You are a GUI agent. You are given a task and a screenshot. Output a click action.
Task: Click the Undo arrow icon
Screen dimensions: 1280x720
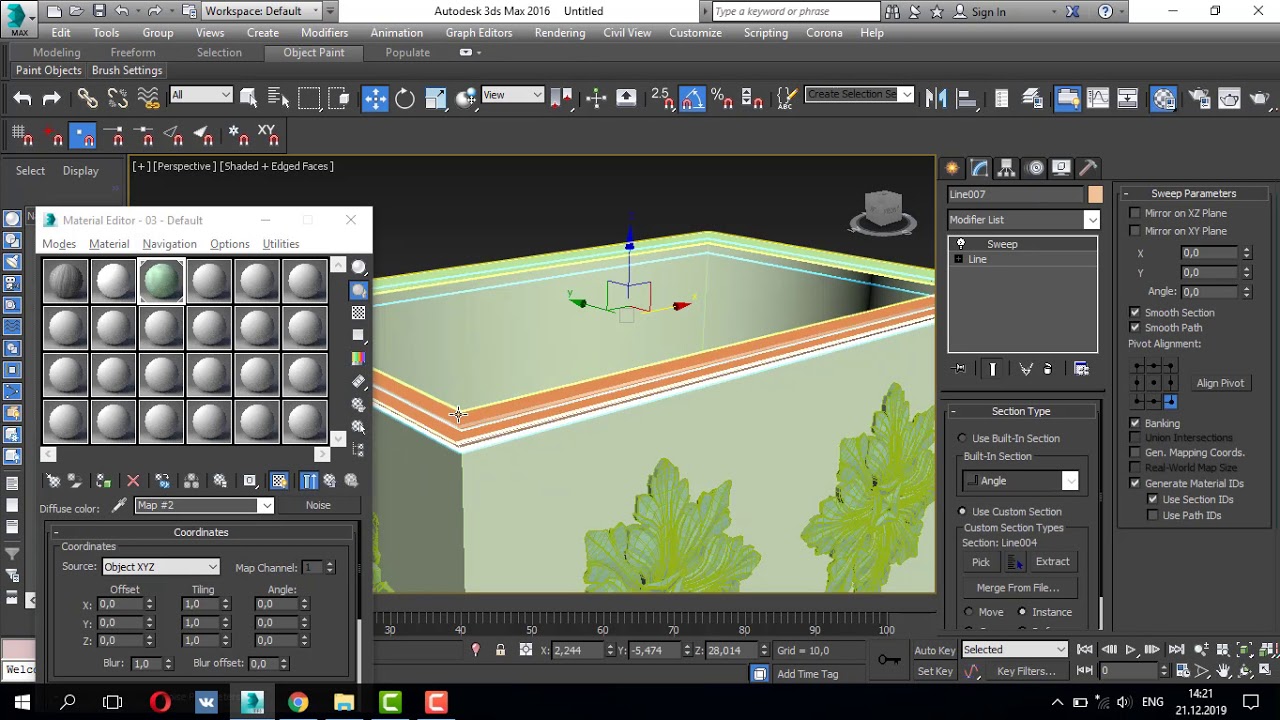22,98
